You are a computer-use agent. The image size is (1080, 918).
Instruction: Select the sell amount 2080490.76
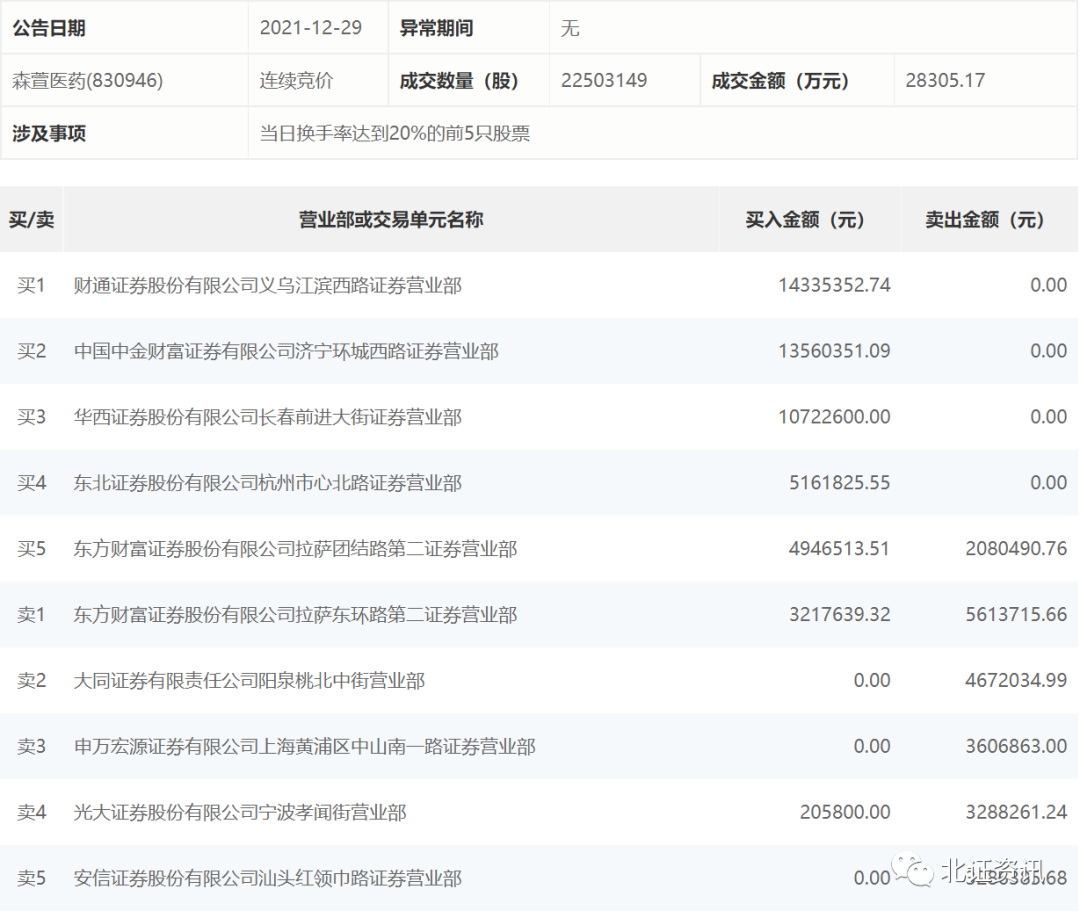click(x=1016, y=549)
